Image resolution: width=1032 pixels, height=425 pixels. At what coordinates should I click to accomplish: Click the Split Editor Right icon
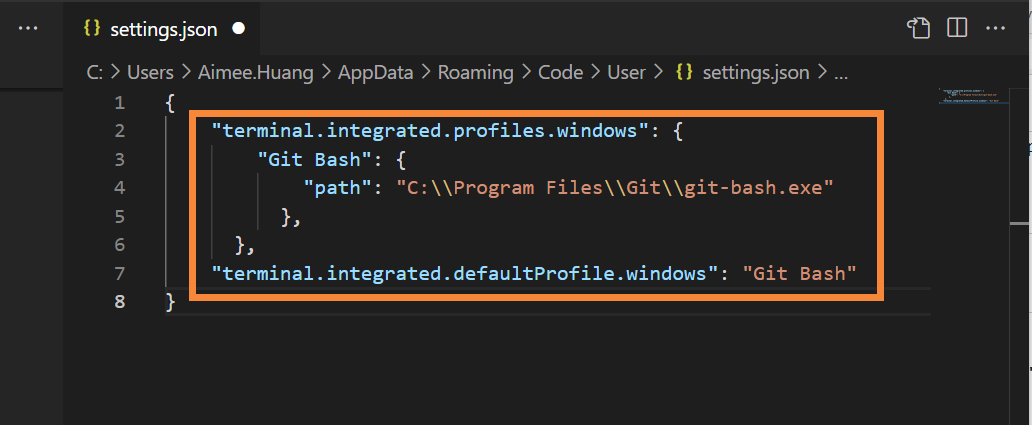click(957, 28)
